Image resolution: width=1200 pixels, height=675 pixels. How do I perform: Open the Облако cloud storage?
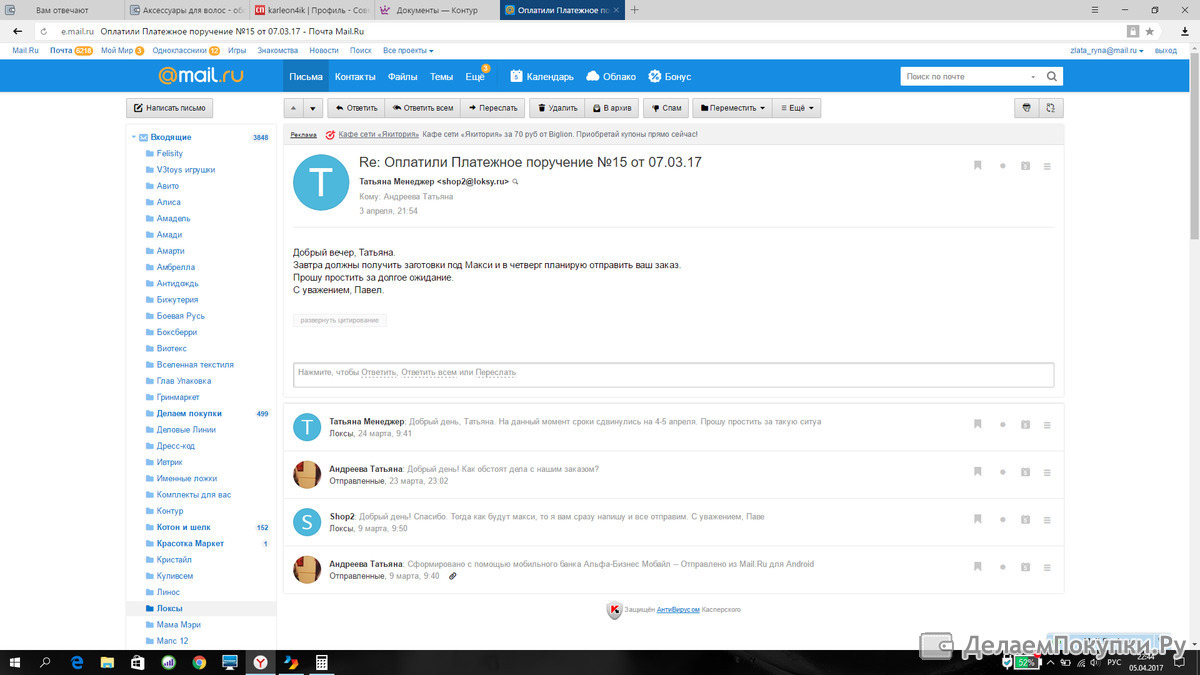611,77
